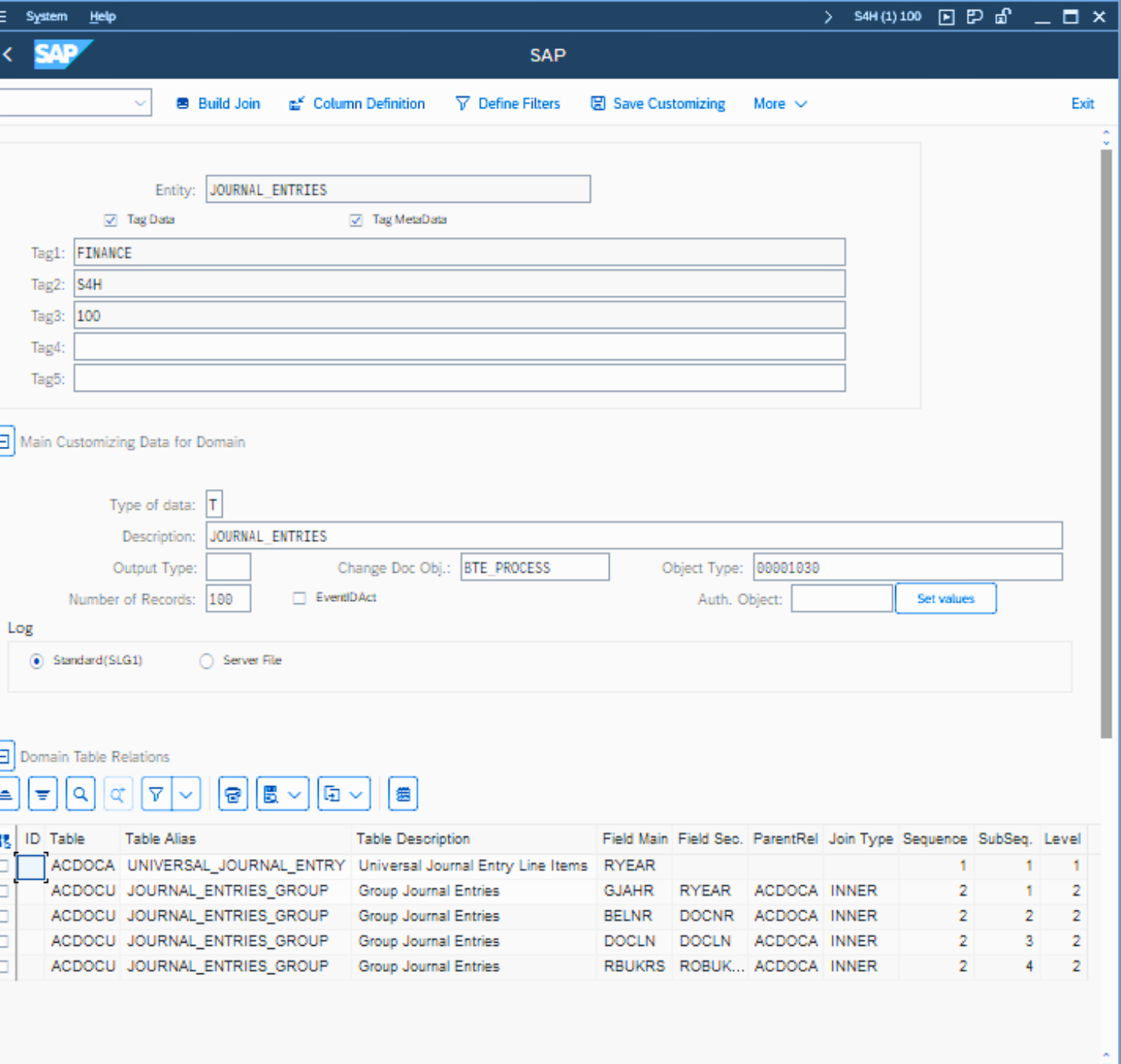Viewport: 1121px width, 1064px height.
Task: Click into the Tag4 input field
Action: [x=459, y=347]
